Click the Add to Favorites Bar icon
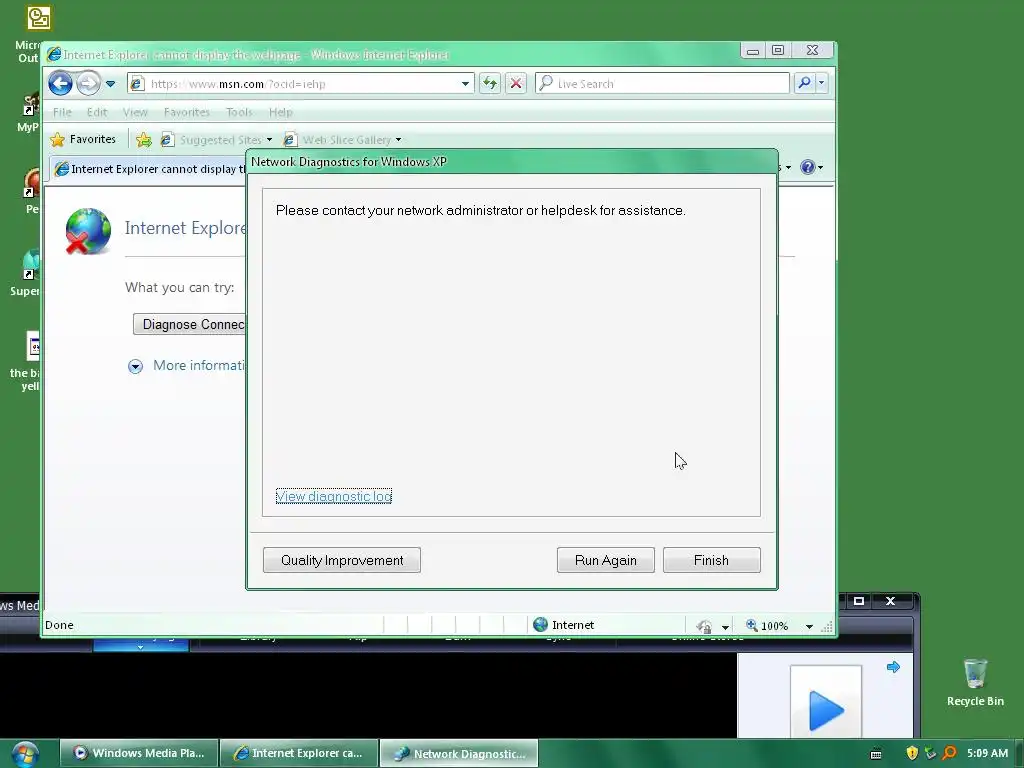The width and height of the screenshot is (1024, 768). [x=144, y=139]
